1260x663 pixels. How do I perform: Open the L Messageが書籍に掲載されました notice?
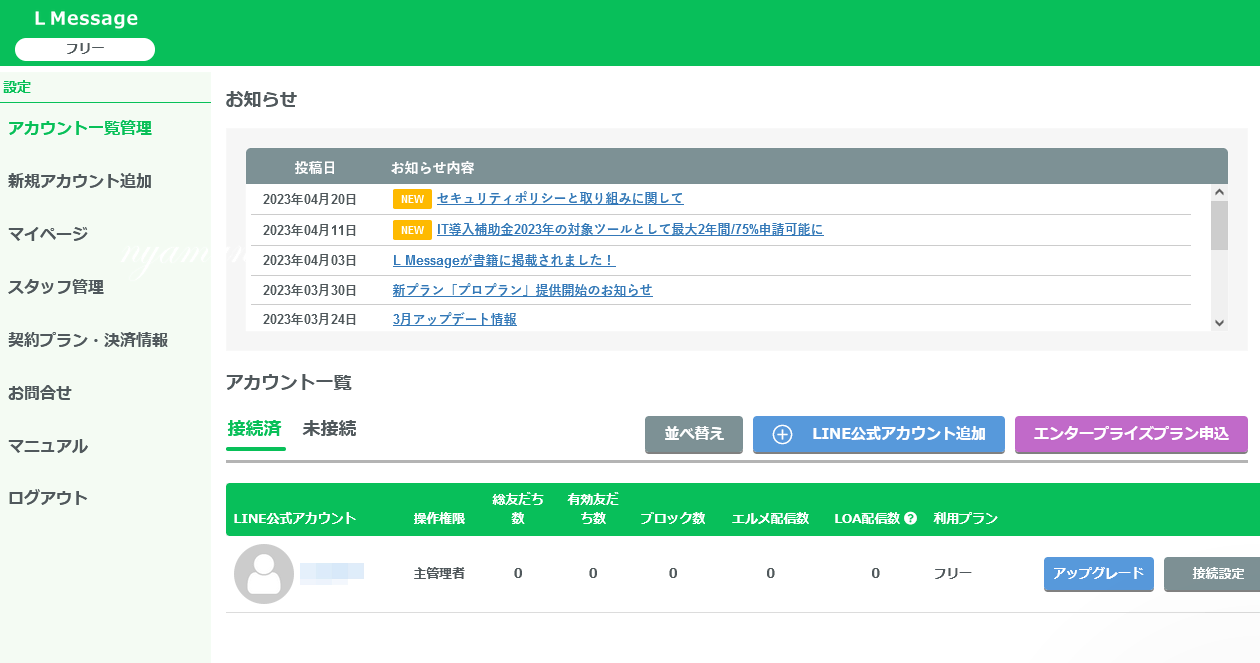(x=504, y=260)
